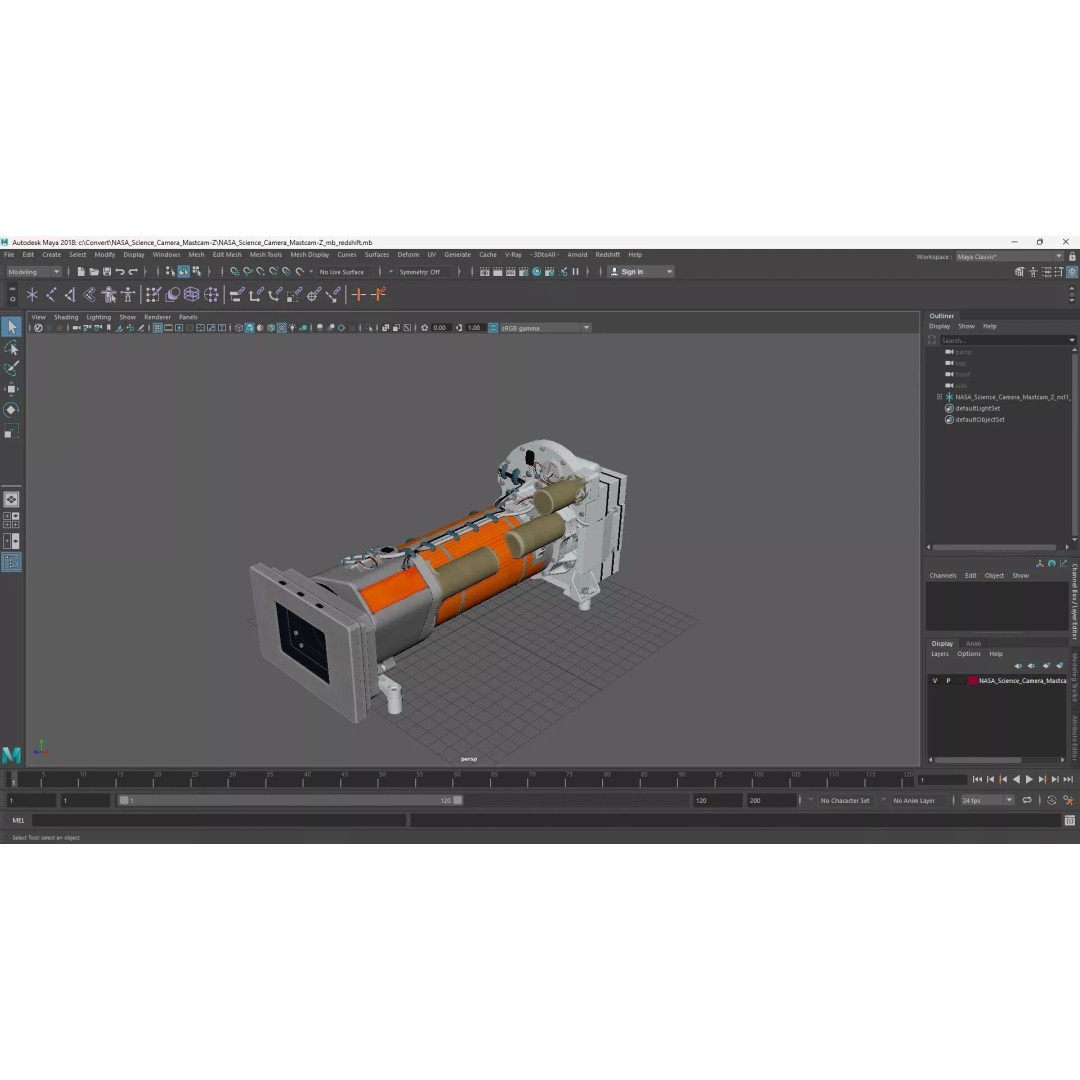This screenshot has height=1080, width=1080.
Task: Select by component type mode icon
Action: click(196, 271)
